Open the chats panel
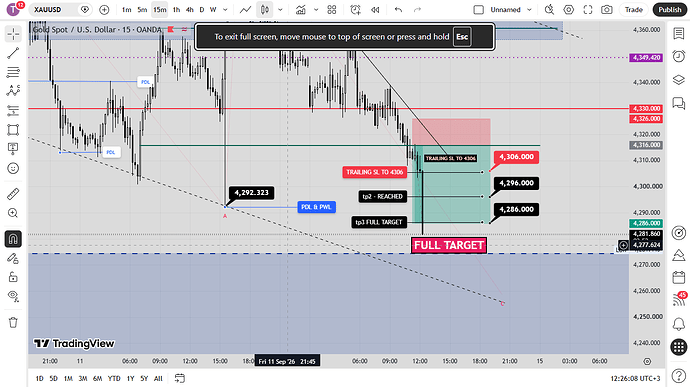Screen dimensions: 690x387 pos(679,103)
